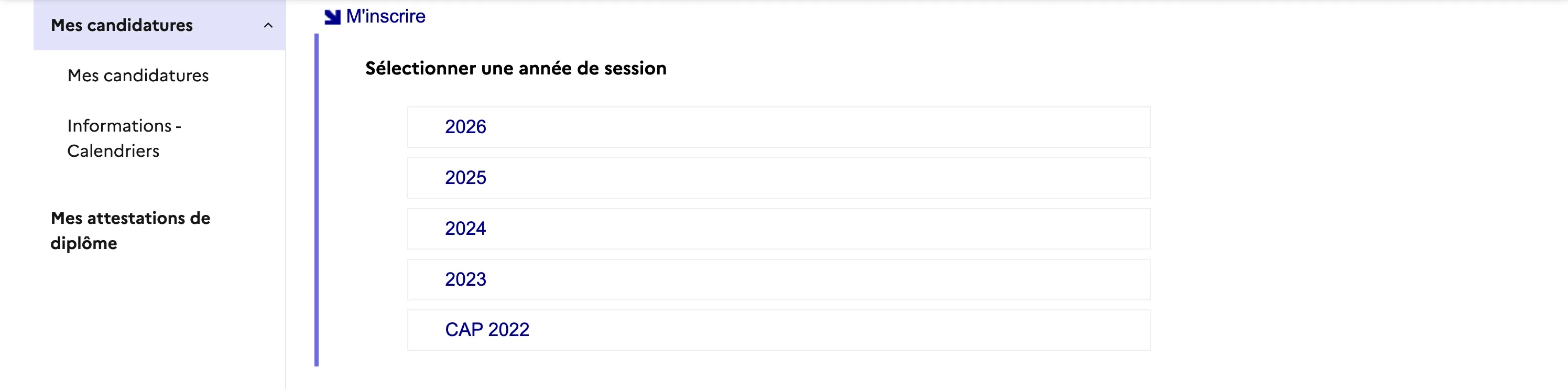Click the sidebar's right border divider line

click(x=286, y=243)
